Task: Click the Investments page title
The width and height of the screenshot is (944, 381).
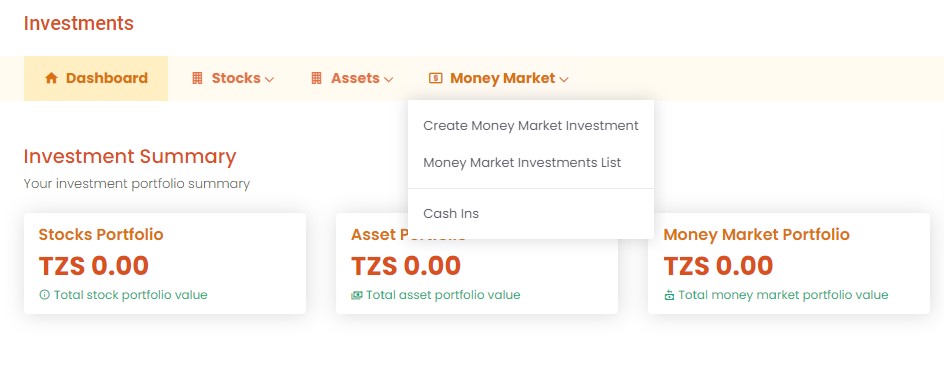Action: [x=79, y=23]
